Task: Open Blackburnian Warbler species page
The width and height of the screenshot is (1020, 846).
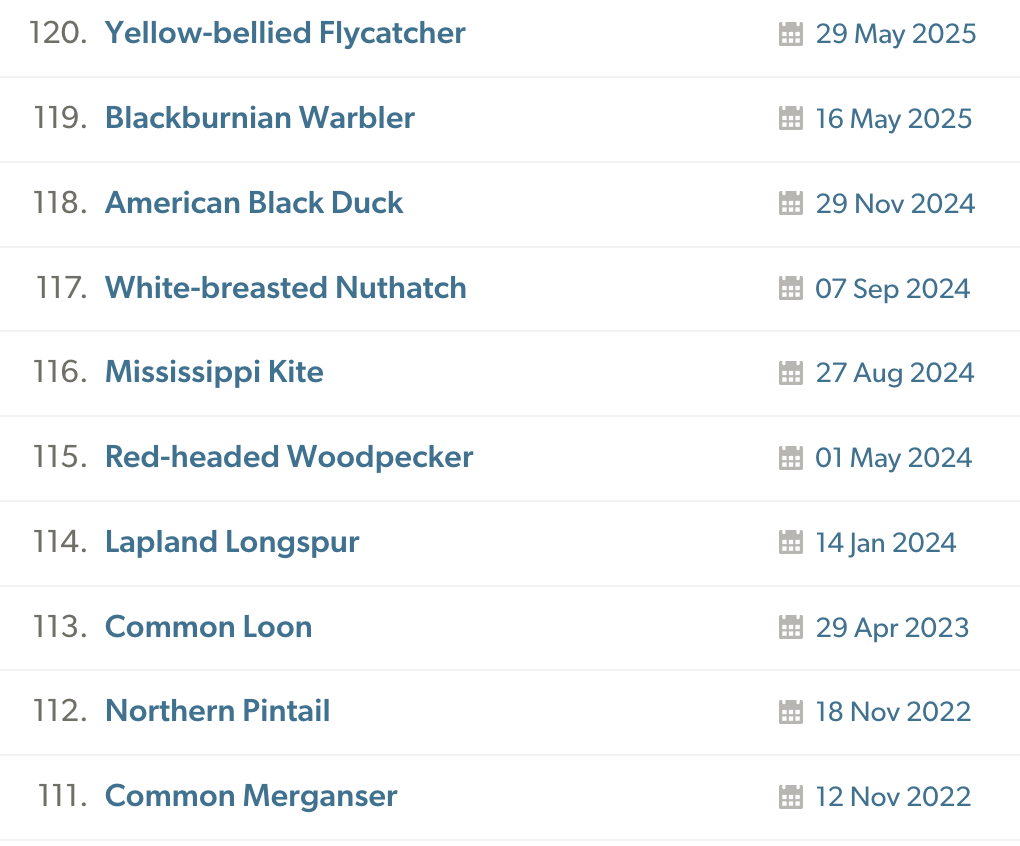Action: (260, 118)
